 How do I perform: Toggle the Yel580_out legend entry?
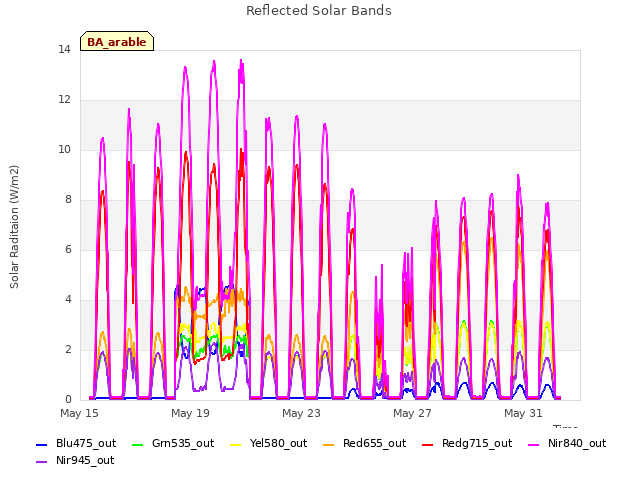269,444
